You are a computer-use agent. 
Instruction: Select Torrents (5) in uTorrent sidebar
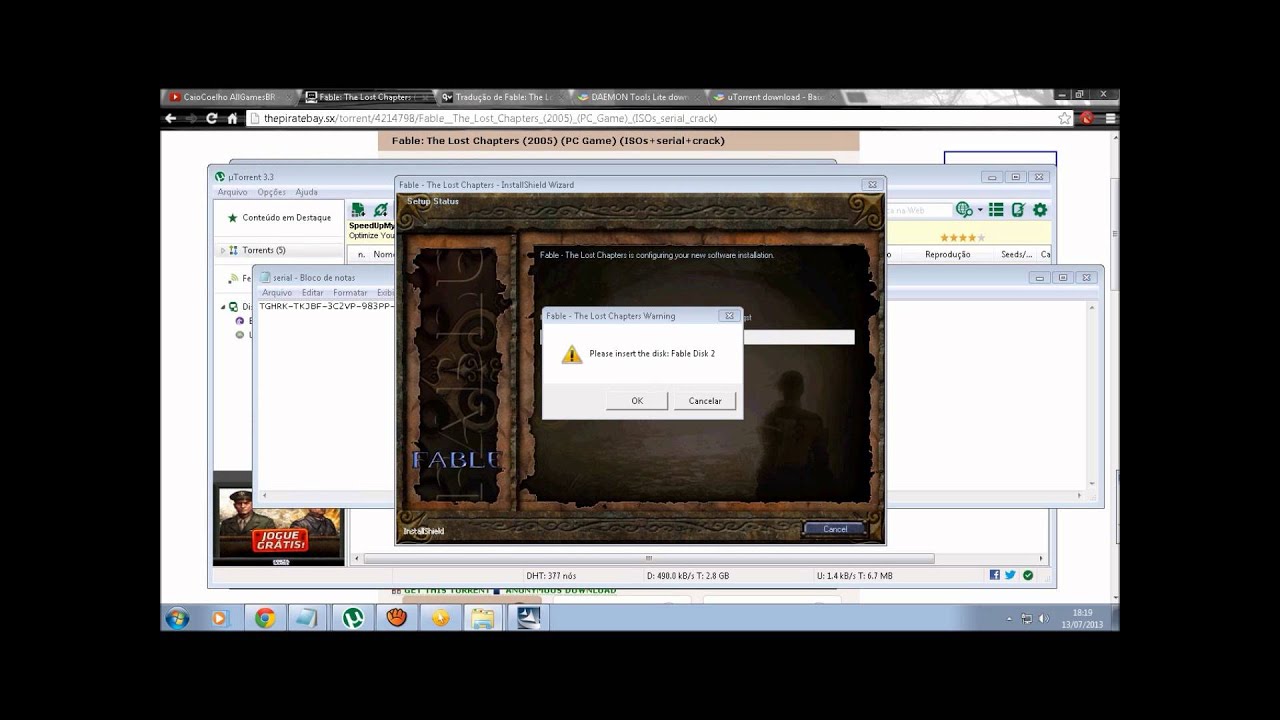point(263,250)
